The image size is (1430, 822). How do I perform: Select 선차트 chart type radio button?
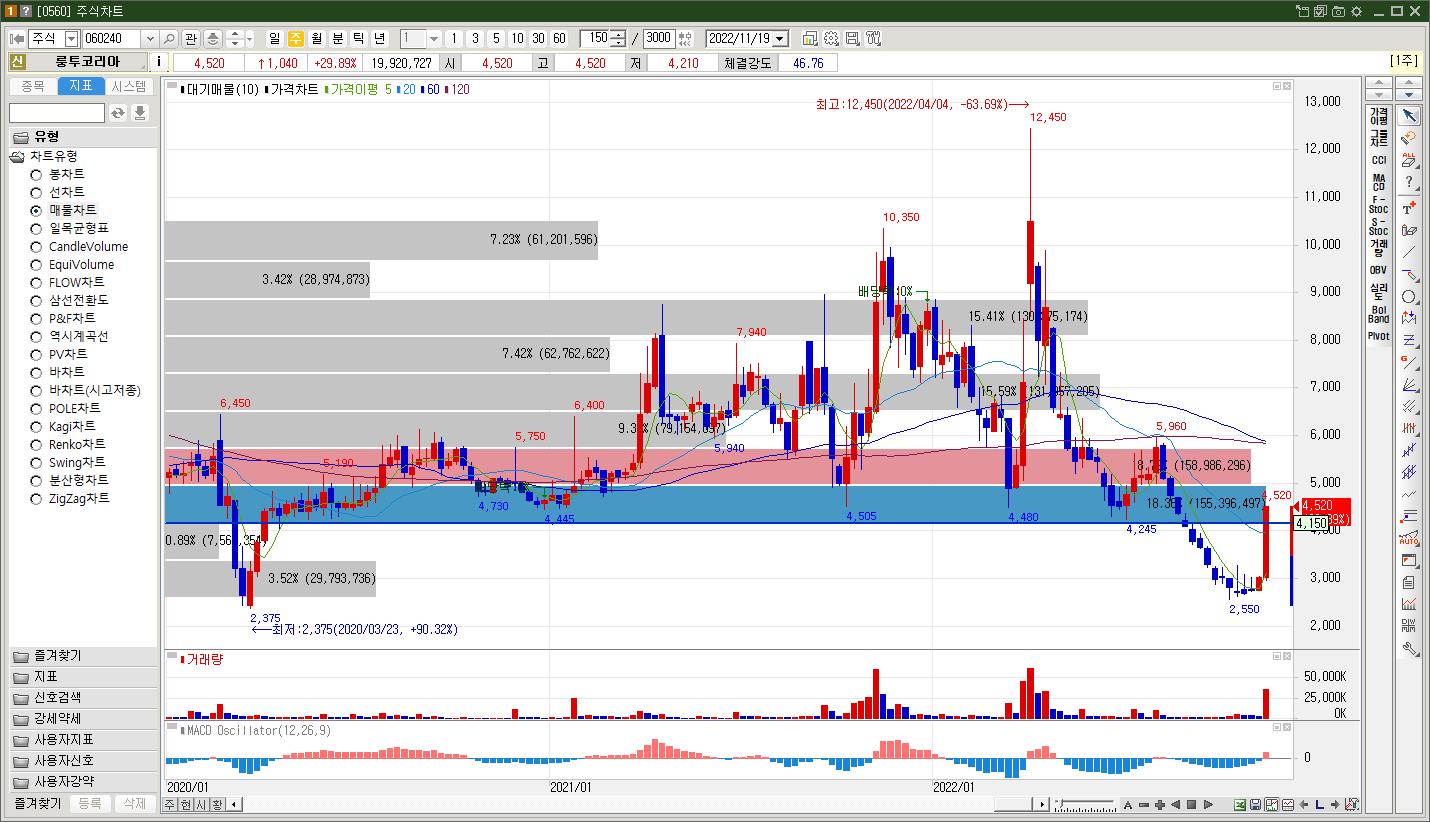36,193
